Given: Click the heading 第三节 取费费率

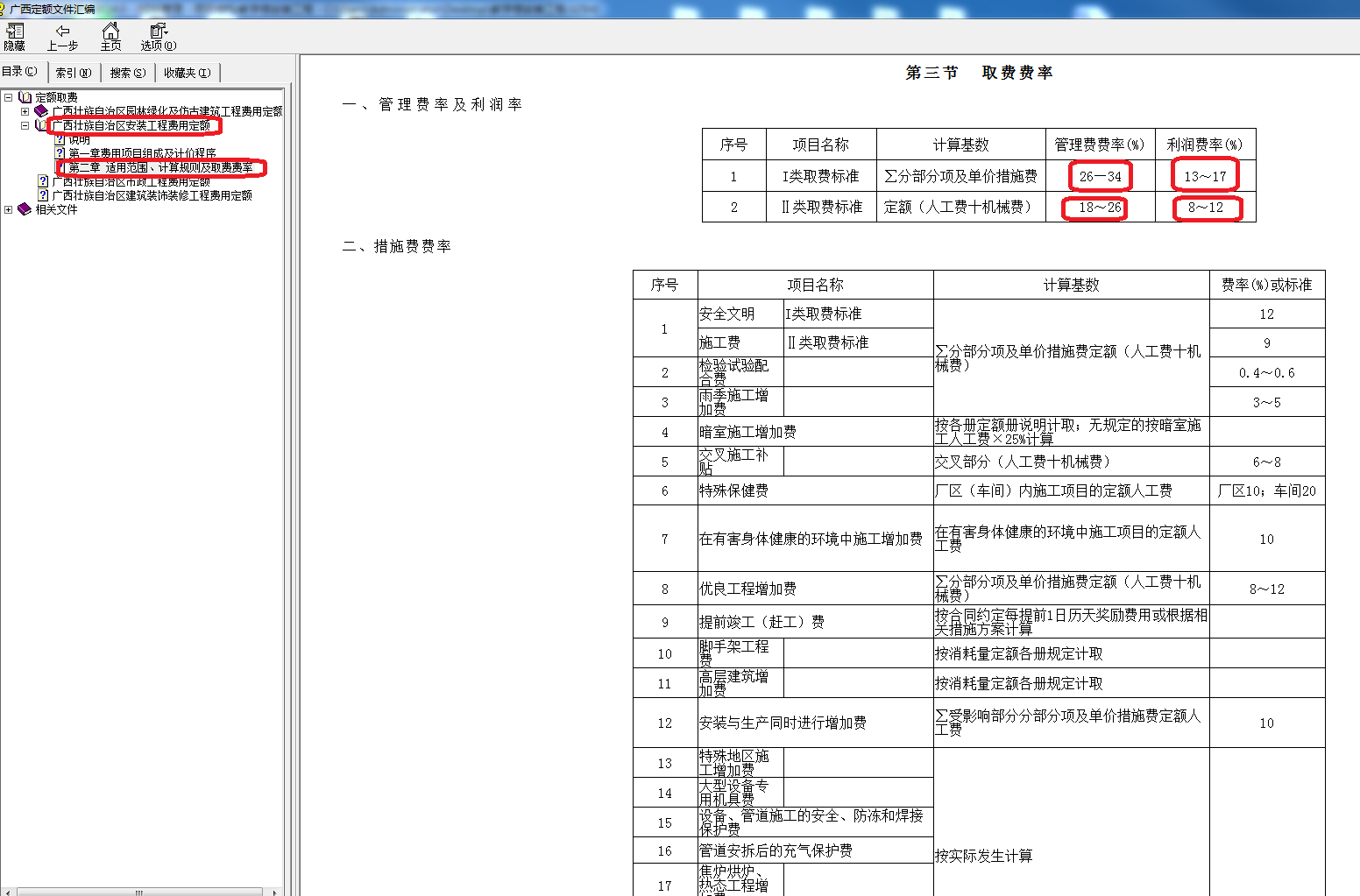Looking at the screenshot, I should 979,73.
